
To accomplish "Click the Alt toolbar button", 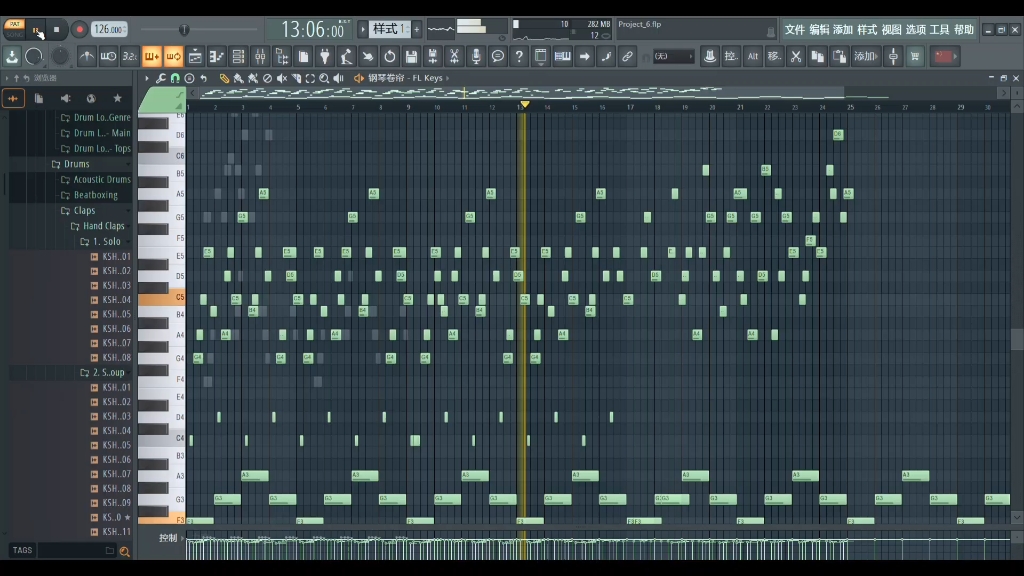I will tap(752, 56).
